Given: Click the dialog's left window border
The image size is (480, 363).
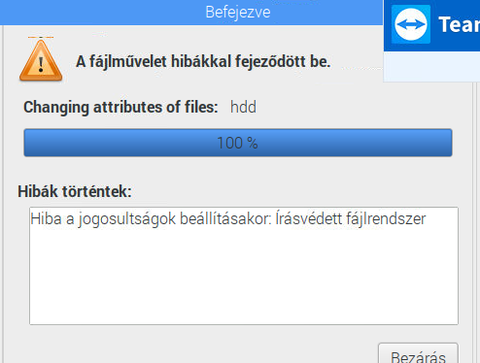Looking at the screenshot, I should click(x=3, y=193).
